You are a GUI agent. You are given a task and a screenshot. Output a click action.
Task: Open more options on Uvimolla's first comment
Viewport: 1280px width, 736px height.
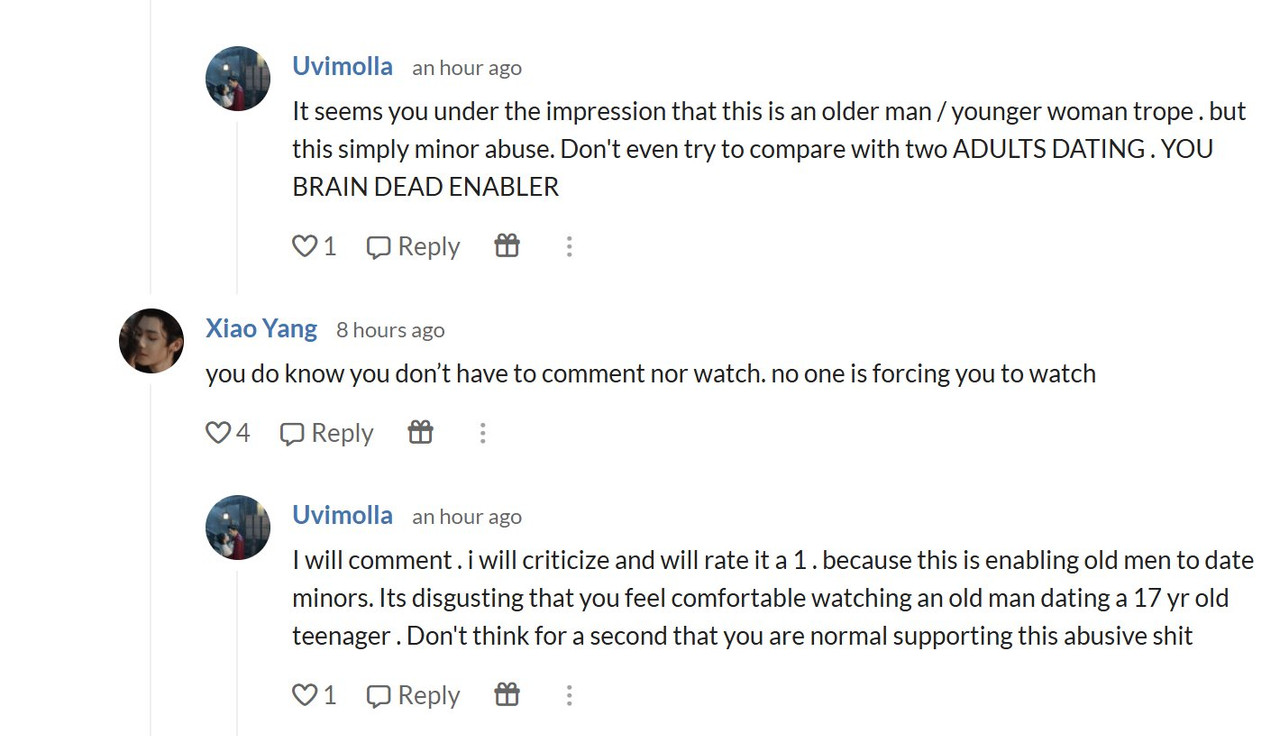[569, 246]
